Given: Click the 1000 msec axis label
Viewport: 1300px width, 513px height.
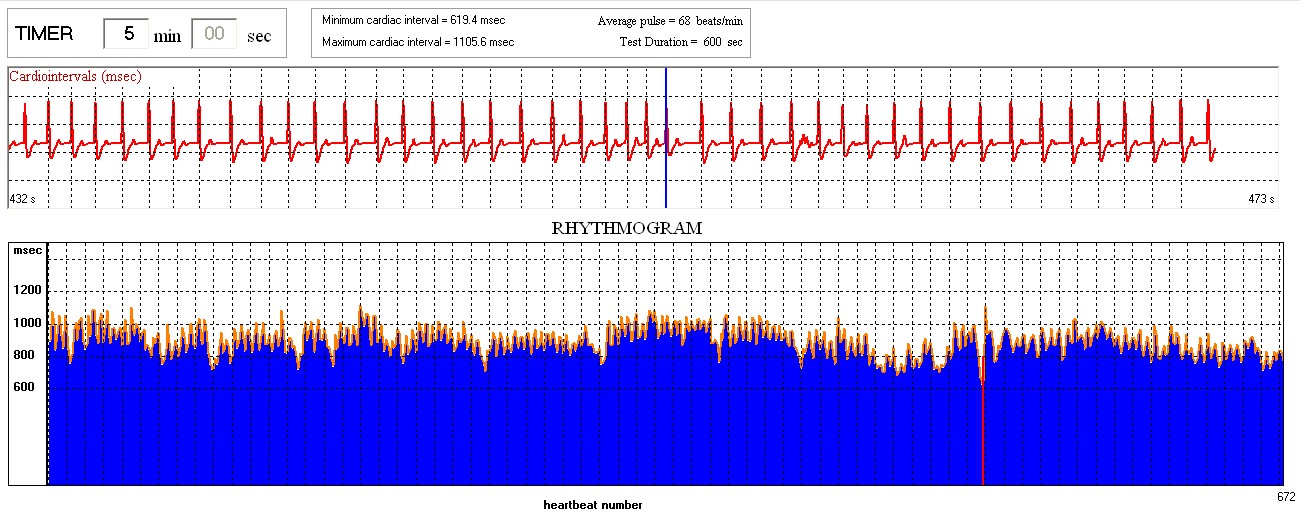Looking at the screenshot, I should (x=28, y=323).
